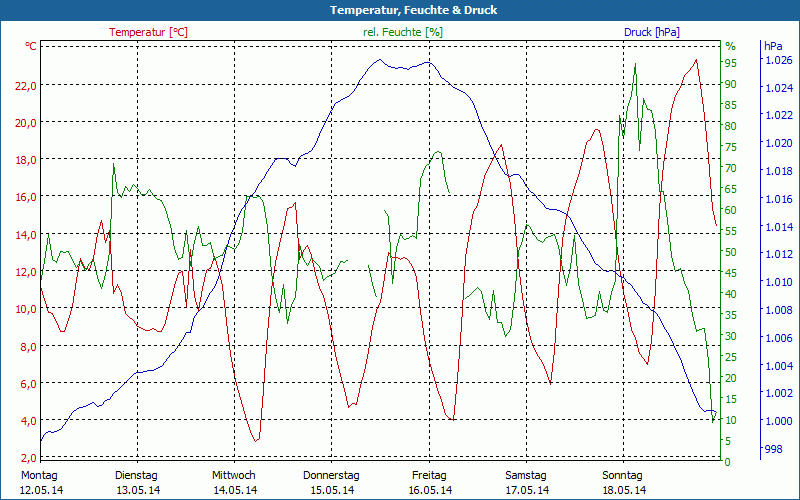The image size is (800, 500).
Task: Click the 95 tick on humidity axis
Action: (731, 63)
